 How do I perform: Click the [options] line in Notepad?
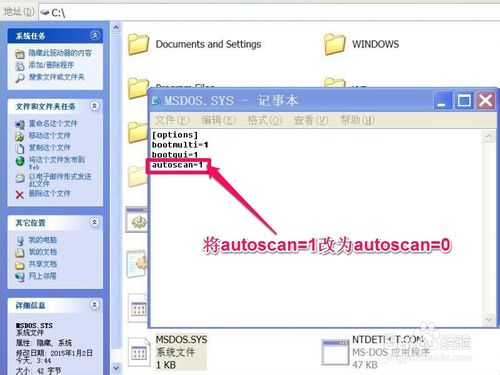pos(175,135)
